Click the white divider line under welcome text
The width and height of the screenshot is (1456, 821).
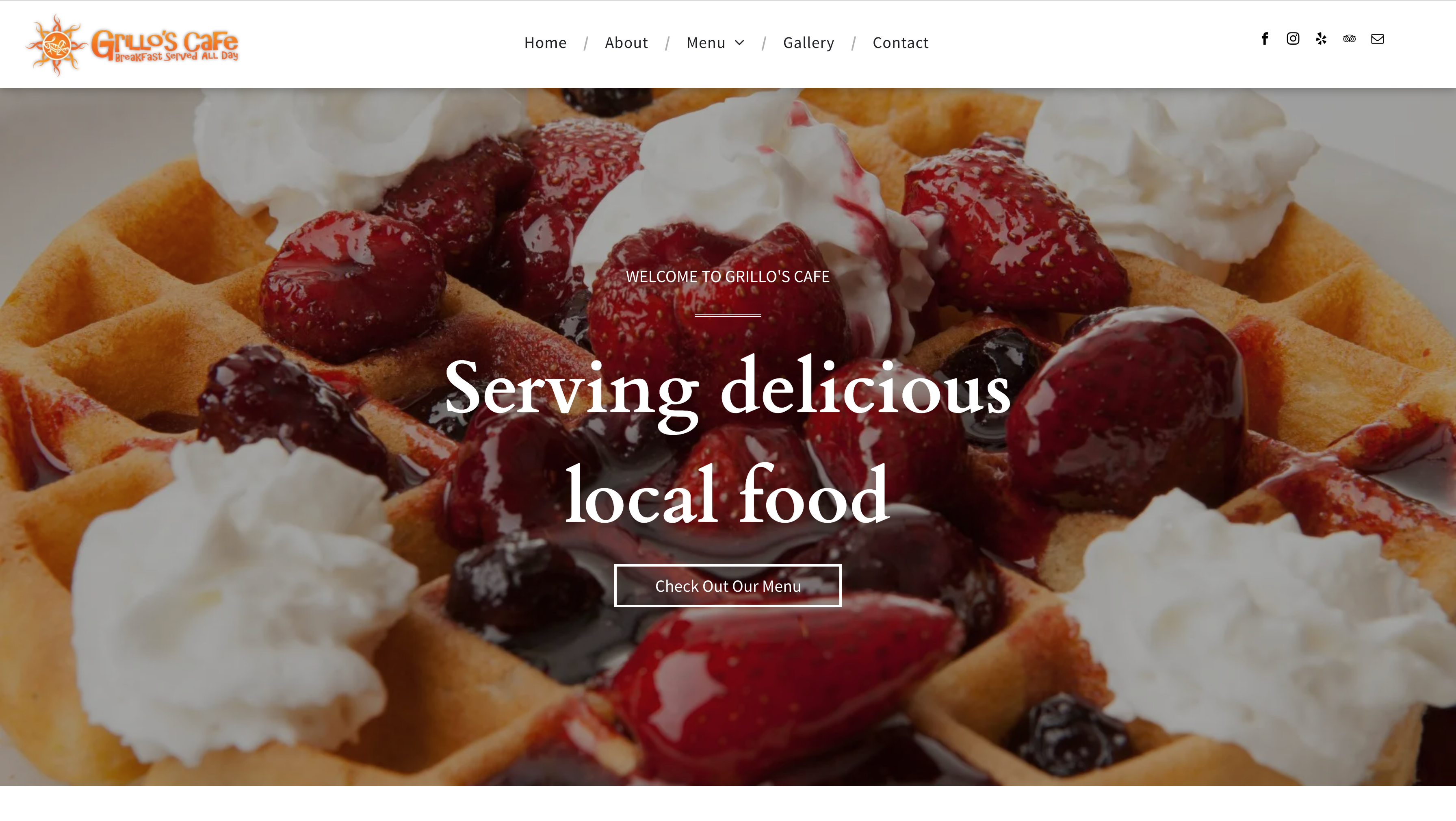pyautogui.click(x=728, y=315)
